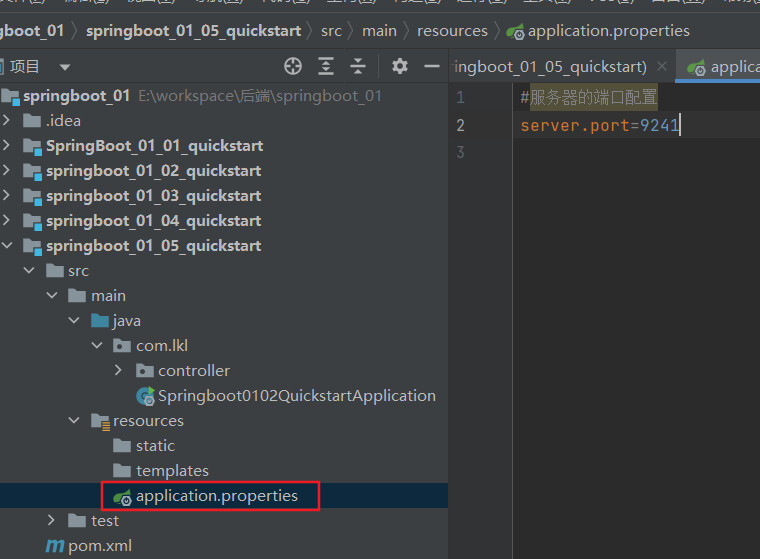Select the .idea folder icon
The image size is (760, 559).
coord(32,120)
